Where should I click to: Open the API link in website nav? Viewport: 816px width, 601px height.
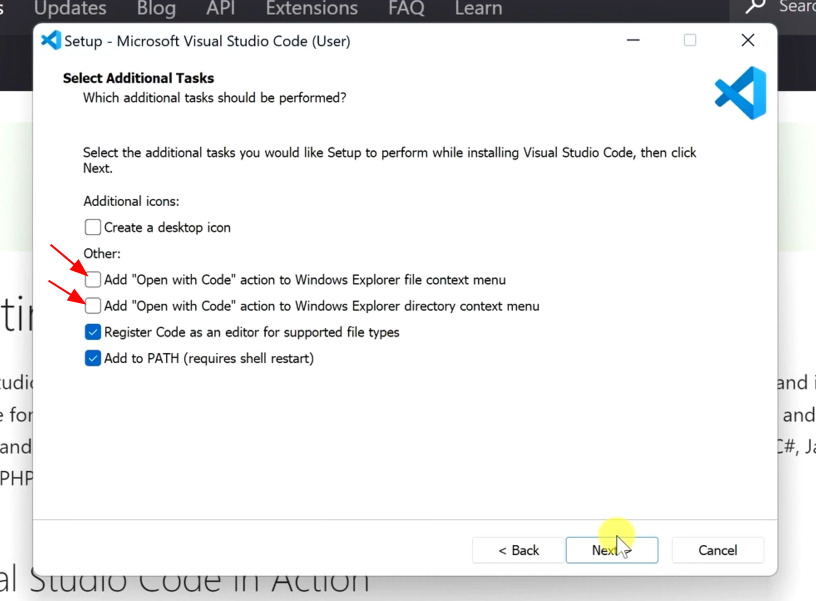221,8
